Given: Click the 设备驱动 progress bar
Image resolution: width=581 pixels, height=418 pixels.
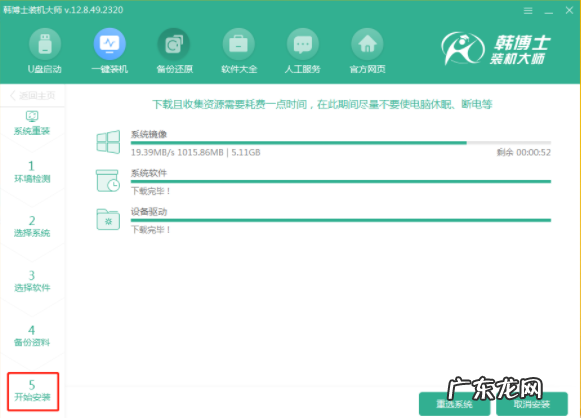Looking at the screenshot, I should [341, 220].
